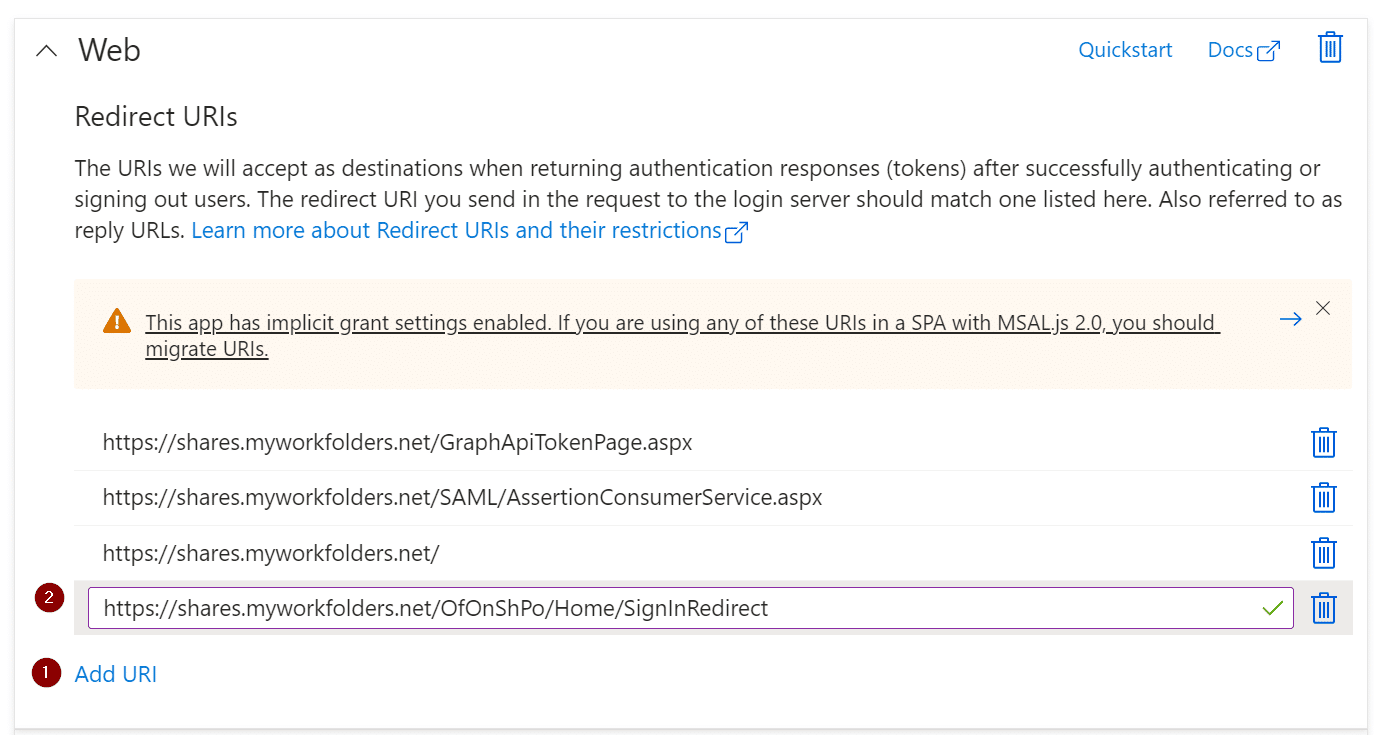Collapse the Web section chevron
The width and height of the screenshot is (1374, 735).
pyautogui.click(x=46, y=51)
